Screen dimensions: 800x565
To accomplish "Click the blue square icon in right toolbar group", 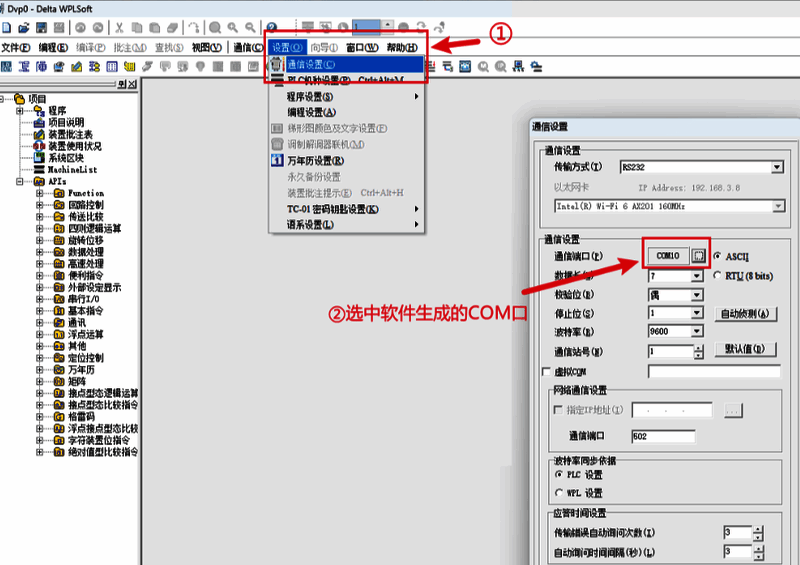I will pos(465,66).
